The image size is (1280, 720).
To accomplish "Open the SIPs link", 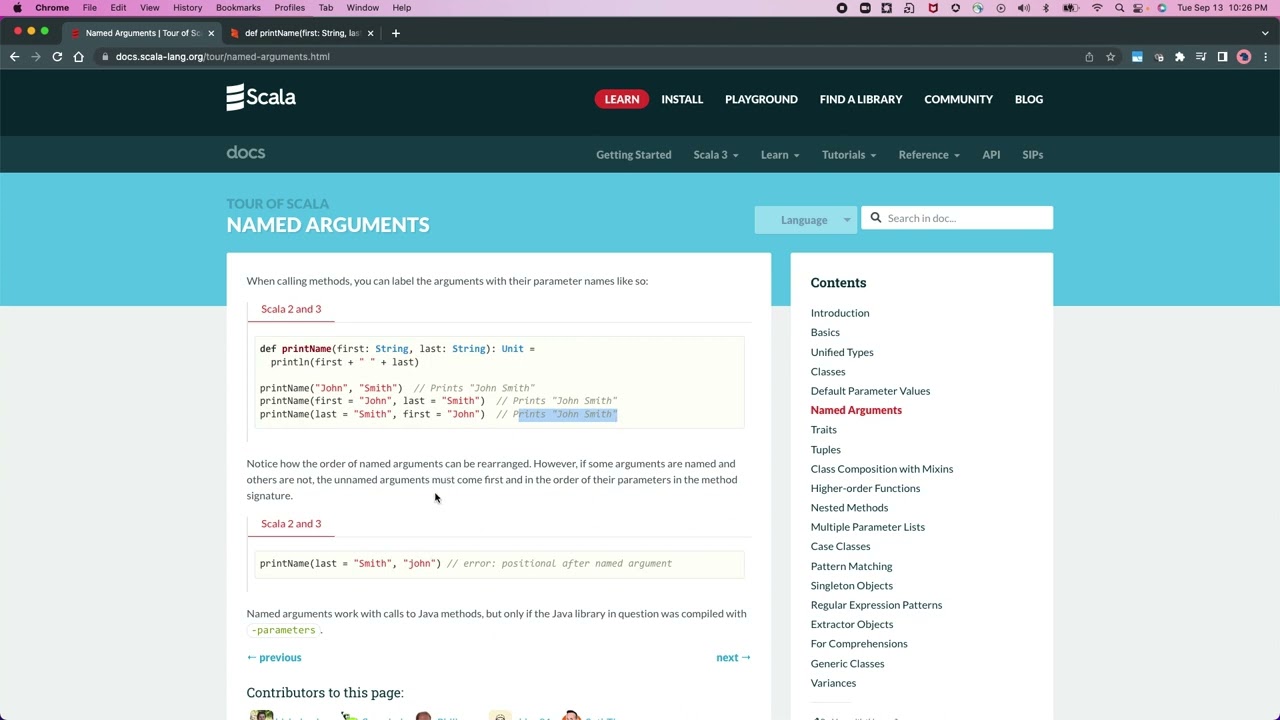I will (1033, 155).
